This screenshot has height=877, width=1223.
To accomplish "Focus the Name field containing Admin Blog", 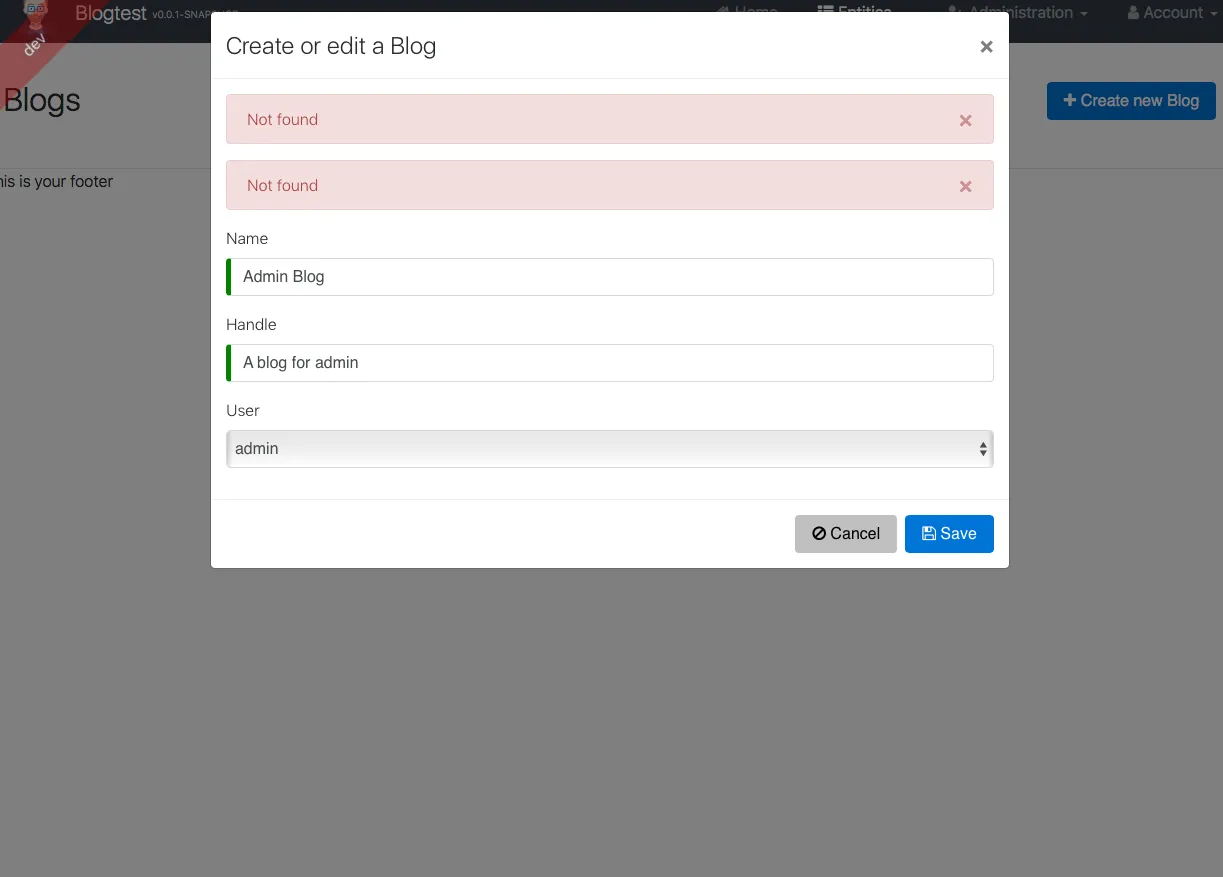I will click(610, 277).
